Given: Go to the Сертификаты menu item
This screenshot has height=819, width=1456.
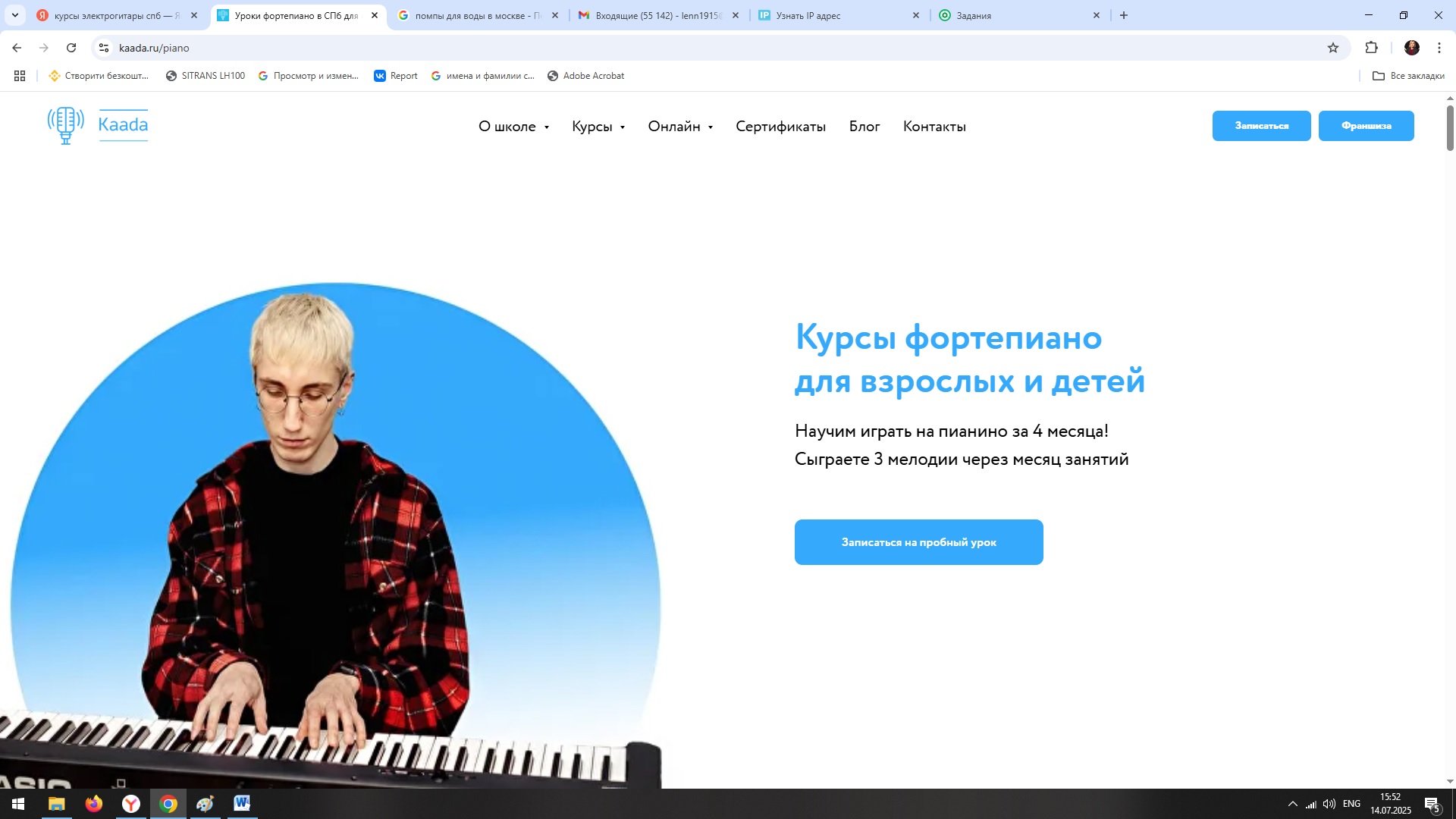Looking at the screenshot, I should coord(780,127).
